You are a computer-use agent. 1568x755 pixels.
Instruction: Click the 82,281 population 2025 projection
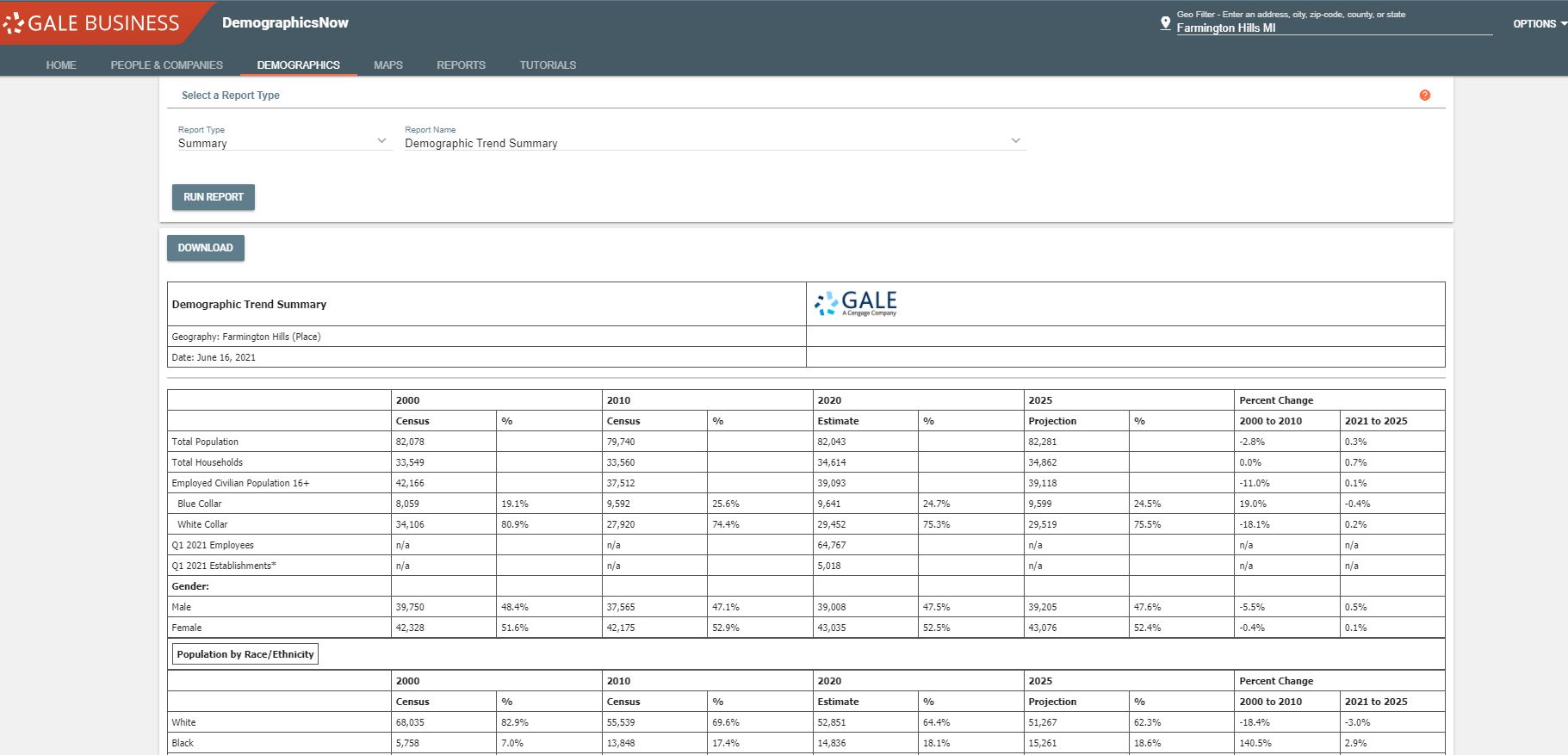1043,442
